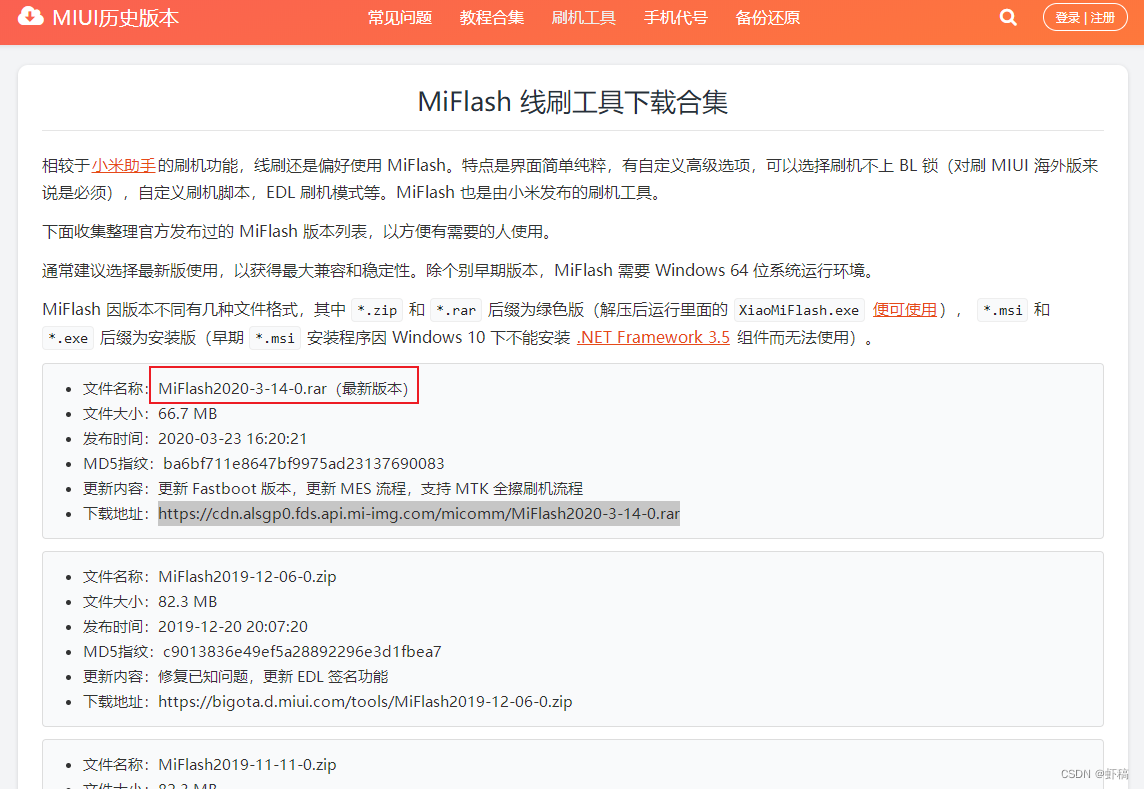Click the bigota.d.miui.com download URL
Viewport: 1144px width, 789px height.
click(x=365, y=701)
